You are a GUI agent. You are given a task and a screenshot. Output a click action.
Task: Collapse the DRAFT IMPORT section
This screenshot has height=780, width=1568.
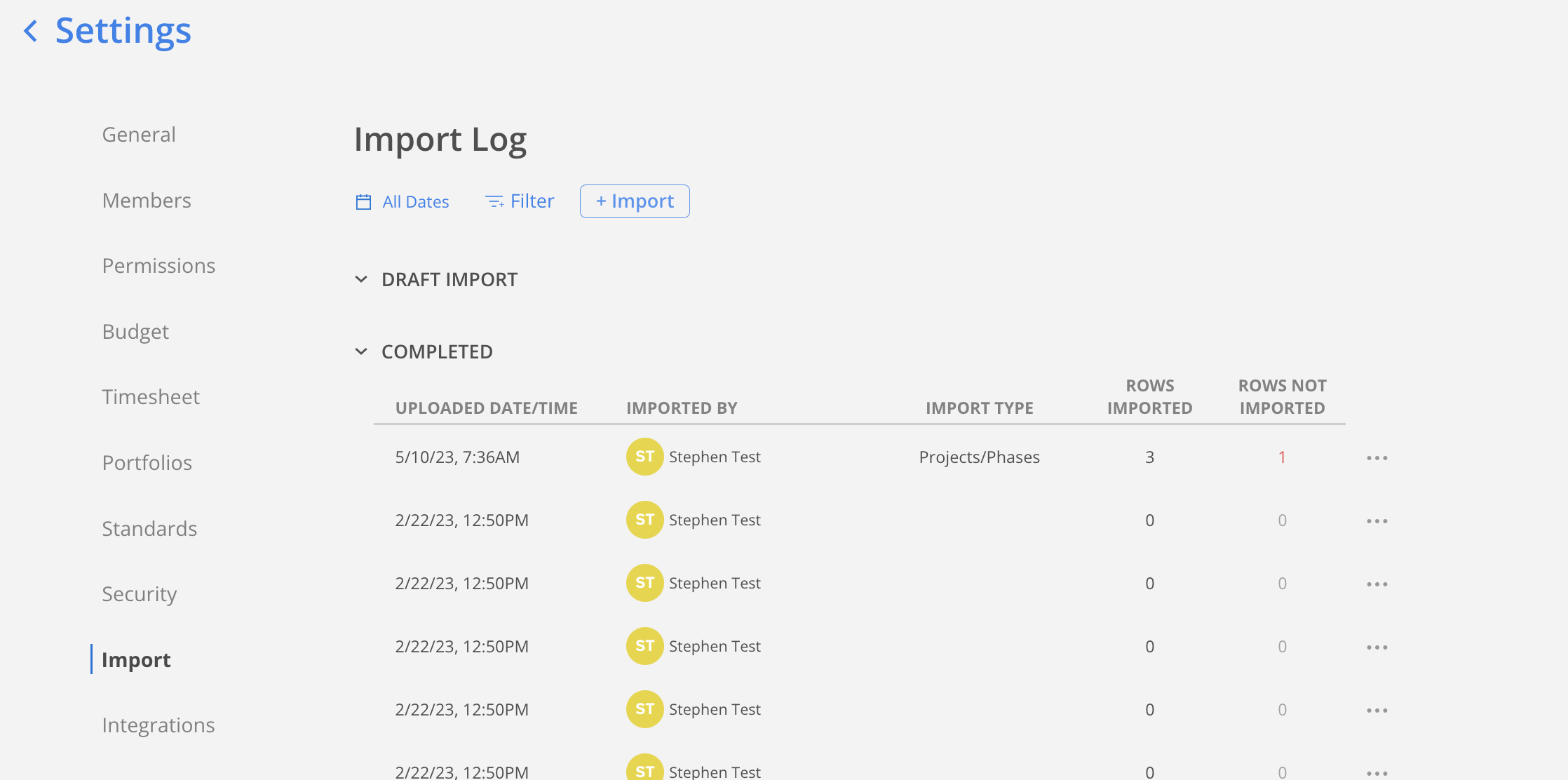pyautogui.click(x=361, y=279)
